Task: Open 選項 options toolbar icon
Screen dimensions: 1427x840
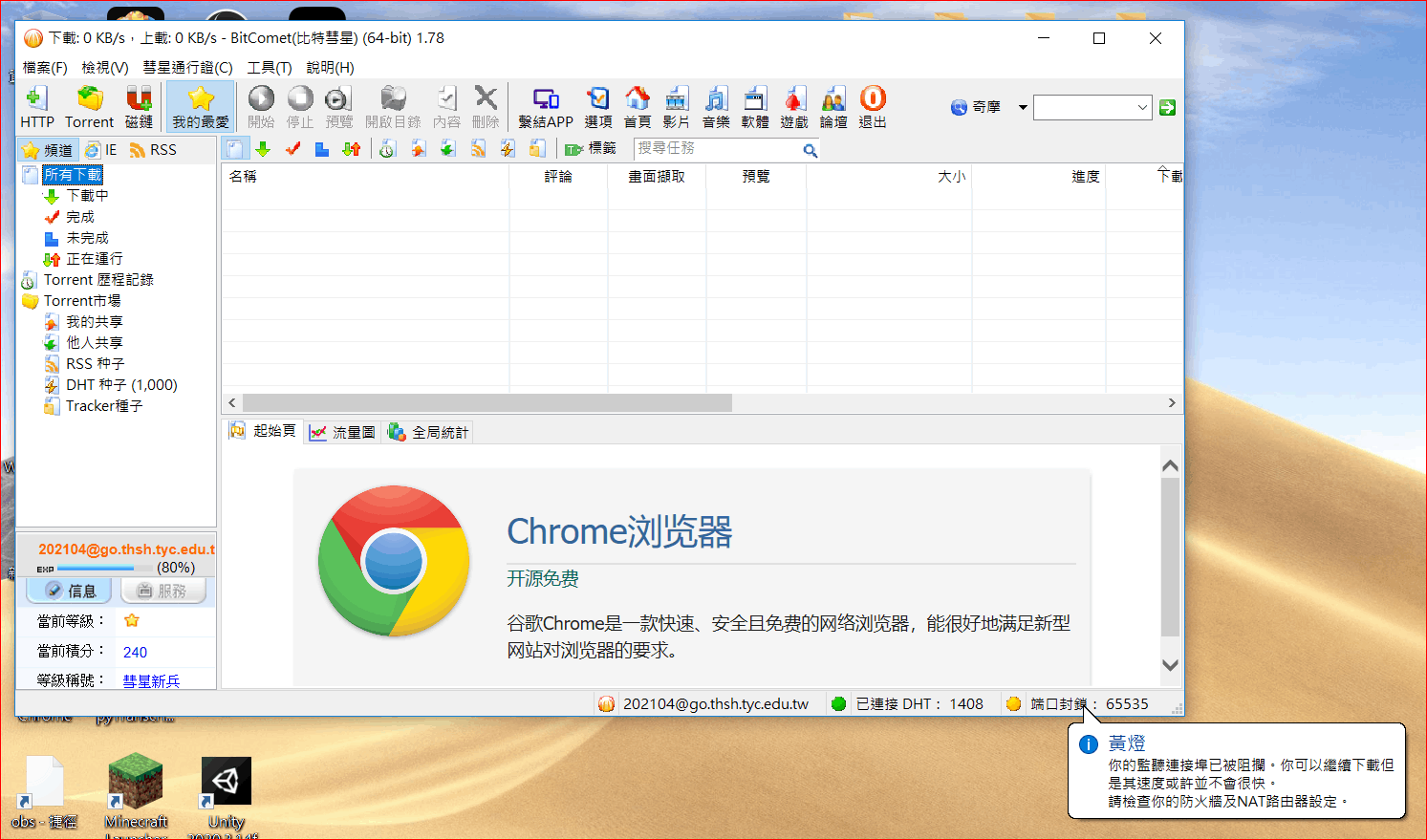Action: (598, 107)
